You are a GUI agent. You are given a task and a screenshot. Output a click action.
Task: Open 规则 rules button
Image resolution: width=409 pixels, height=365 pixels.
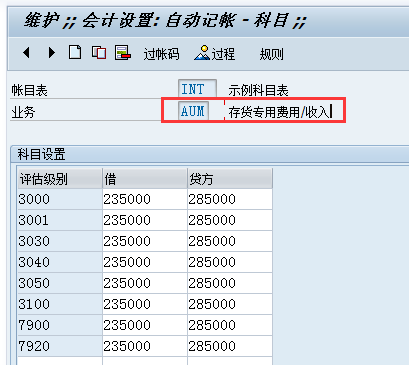(x=271, y=54)
